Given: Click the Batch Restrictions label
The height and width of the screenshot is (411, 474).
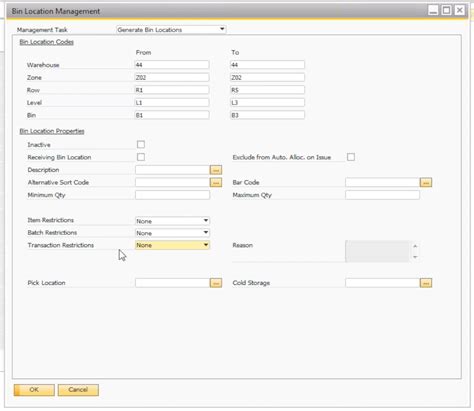Looking at the screenshot, I should pyautogui.click(x=52, y=233).
